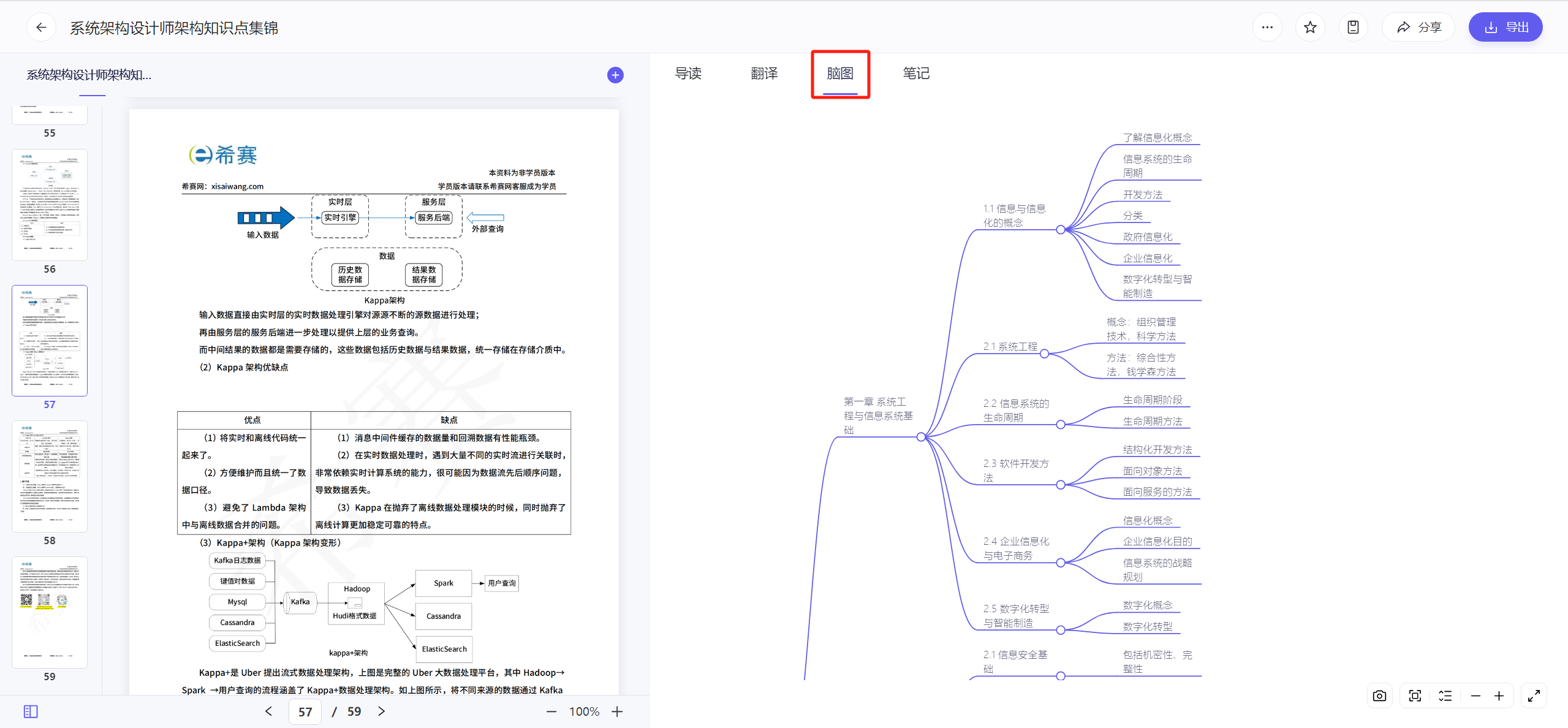Select the 信息系统的战略规划 leaf node
This screenshot has width=1568, height=728.
[x=1157, y=569]
